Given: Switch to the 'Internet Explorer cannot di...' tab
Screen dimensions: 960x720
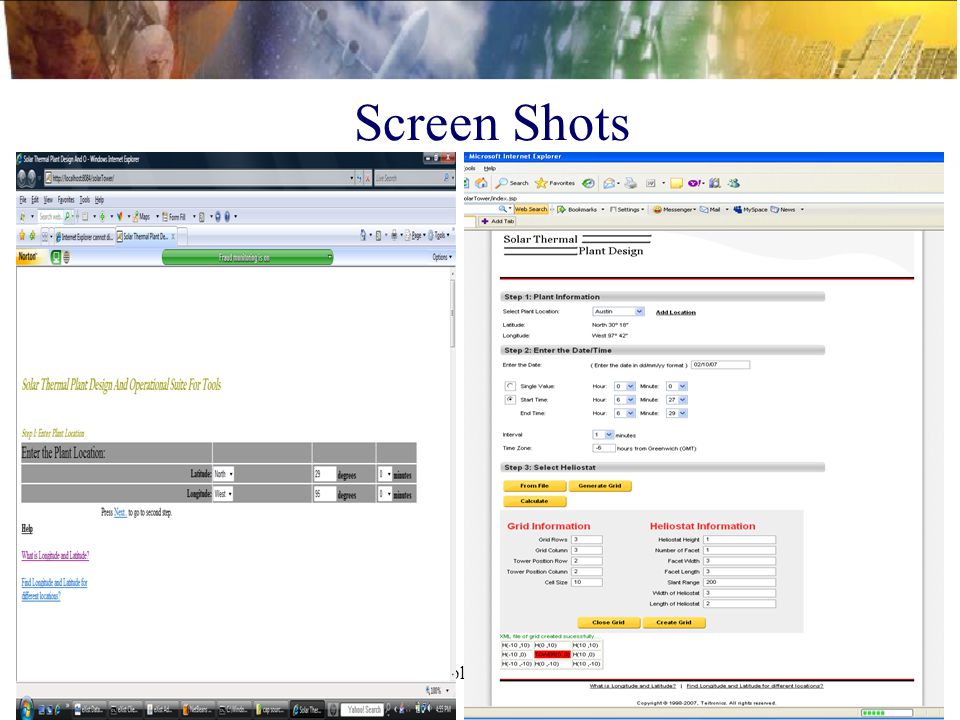Looking at the screenshot, I should (84, 236).
